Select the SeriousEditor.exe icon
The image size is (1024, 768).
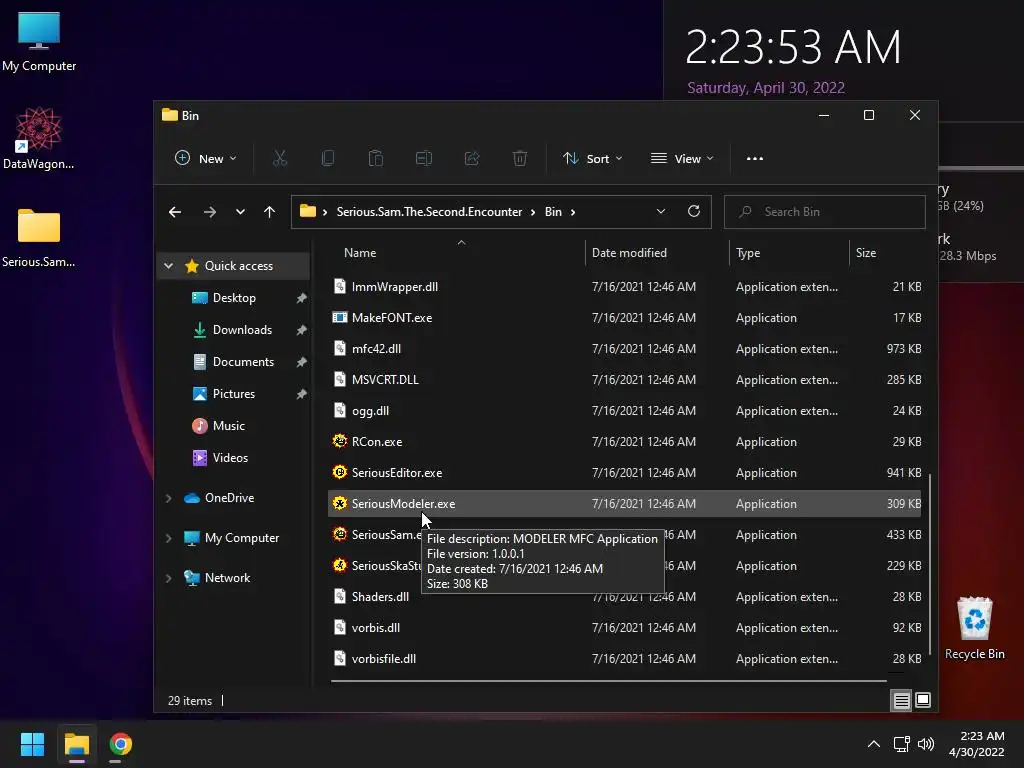340,472
